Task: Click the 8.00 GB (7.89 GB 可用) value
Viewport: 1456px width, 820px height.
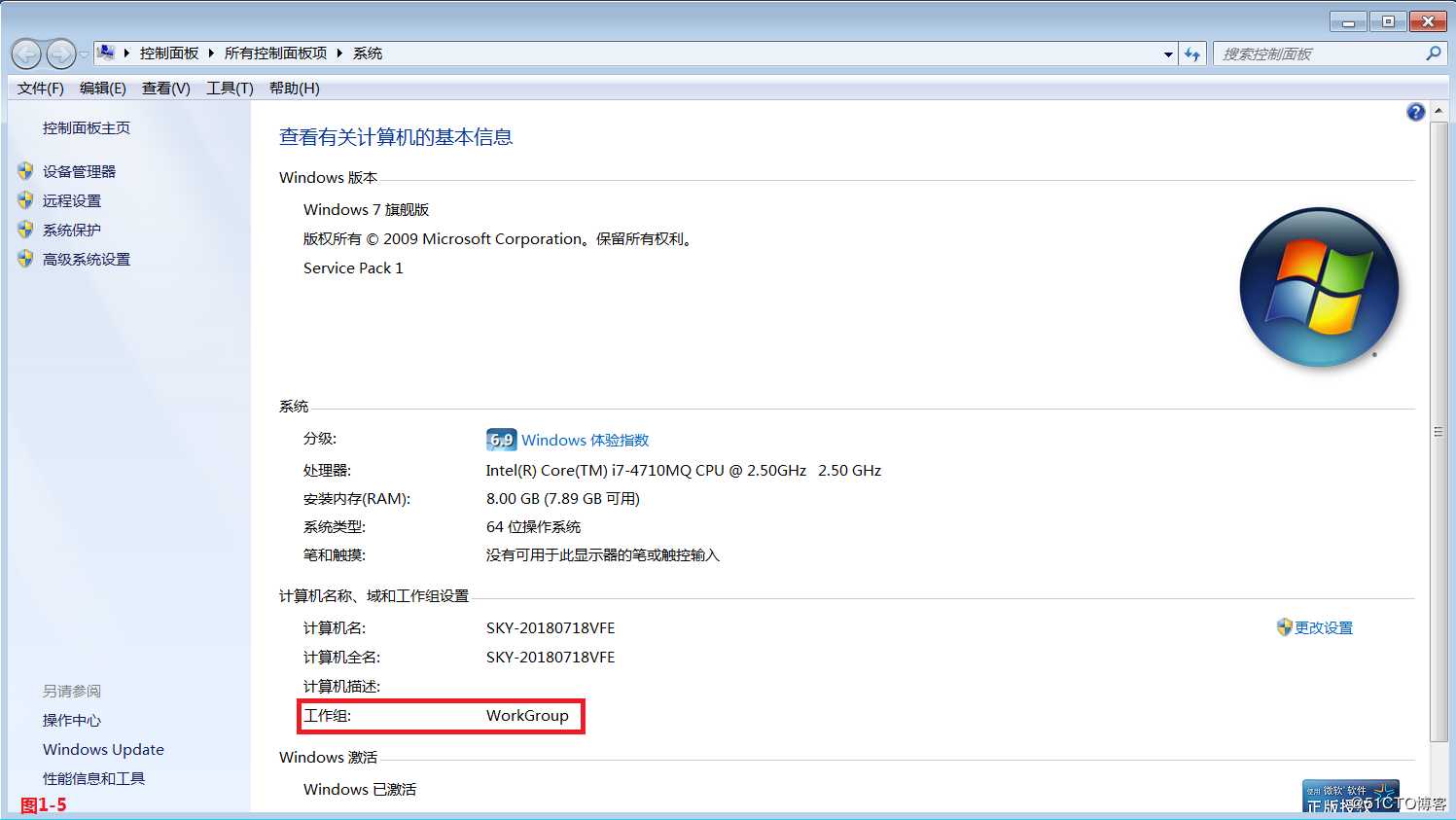Action: (563, 499)
